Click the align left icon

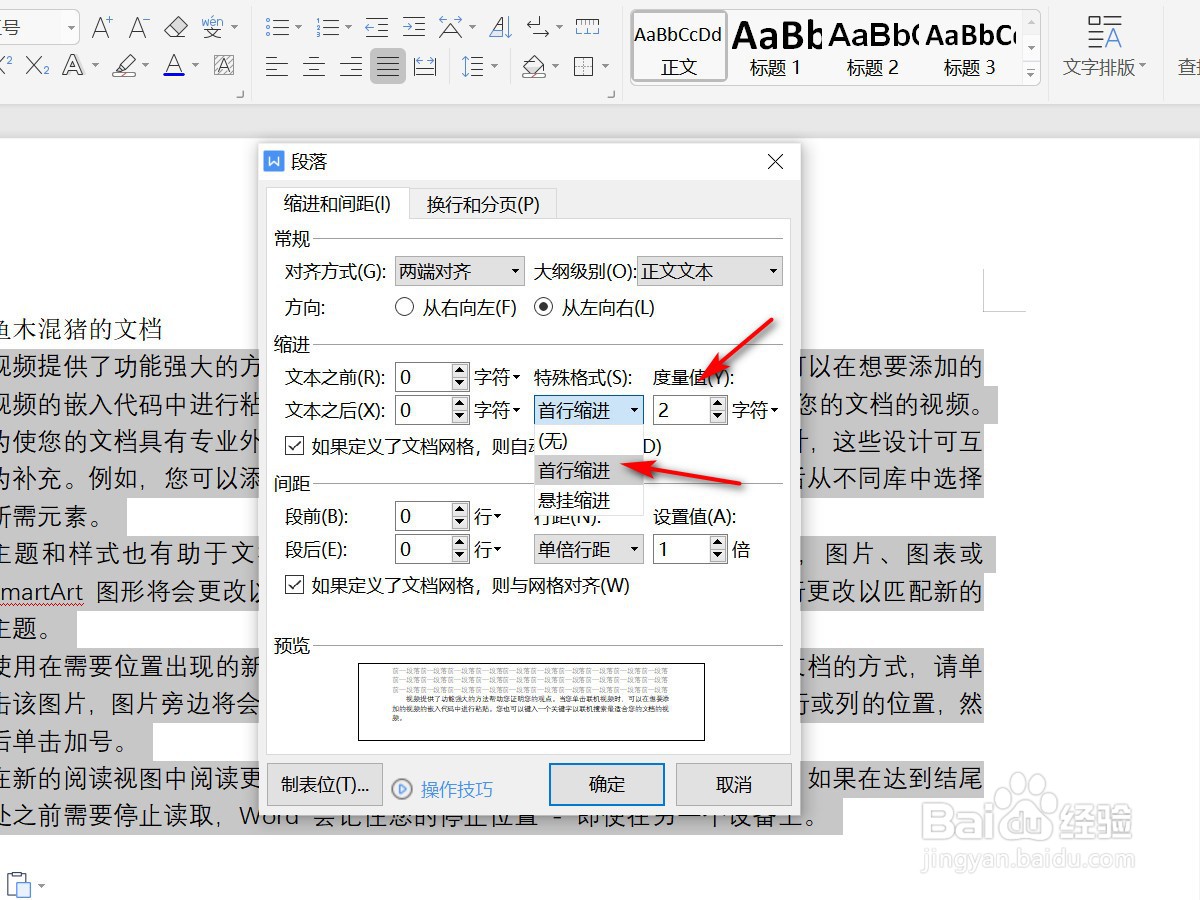277,67
